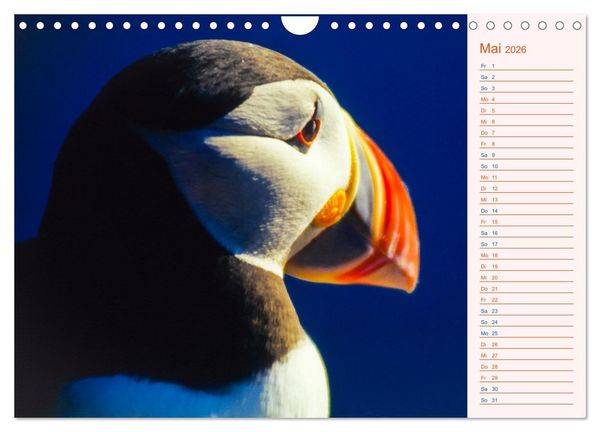The image size is (600, 432).
Task: Select the 'Di 5' calendar row
Action: point(527,110)
